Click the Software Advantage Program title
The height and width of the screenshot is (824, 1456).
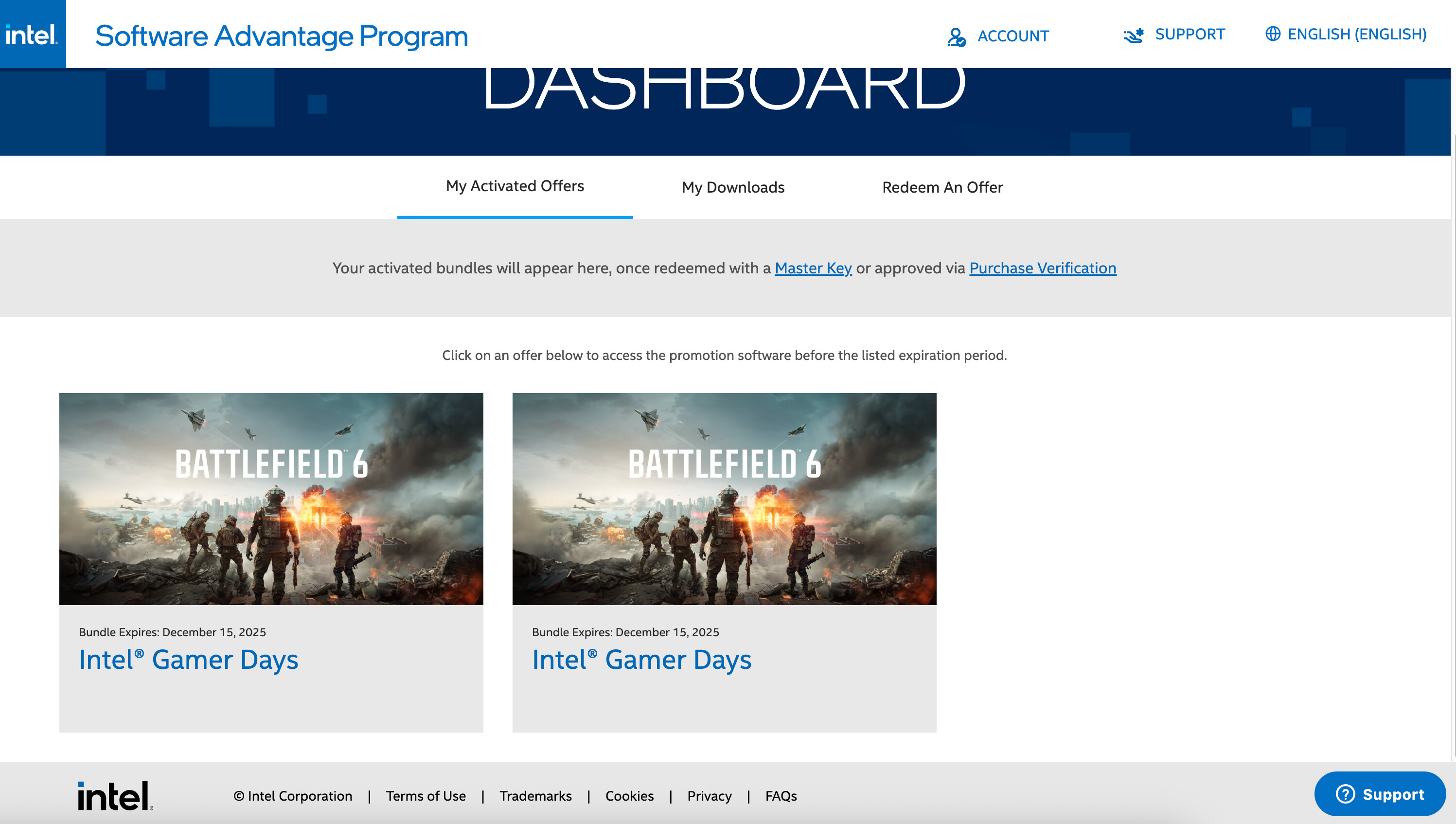(x=282, y=36)
